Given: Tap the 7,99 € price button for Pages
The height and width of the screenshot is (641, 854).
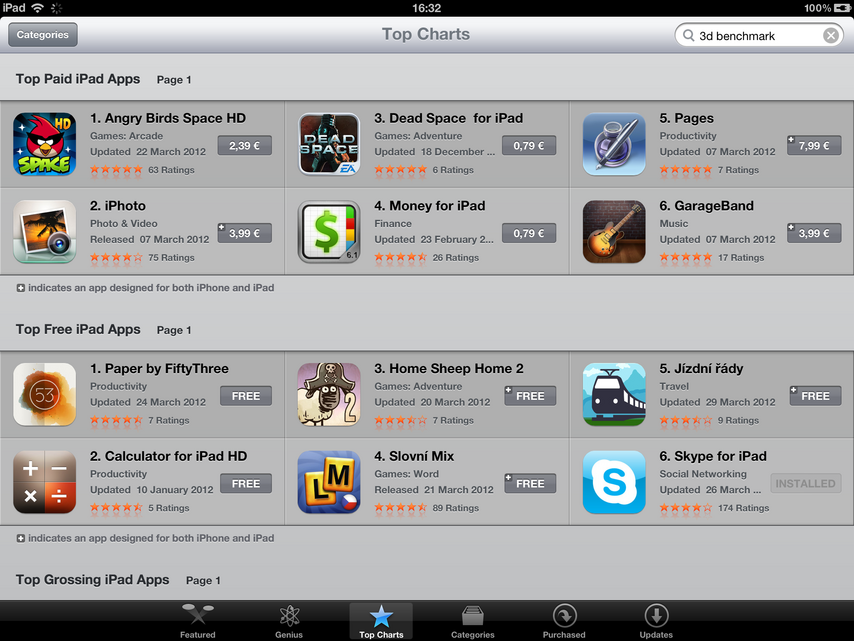Looking at the screenshot, I should (x=814, y=145).
